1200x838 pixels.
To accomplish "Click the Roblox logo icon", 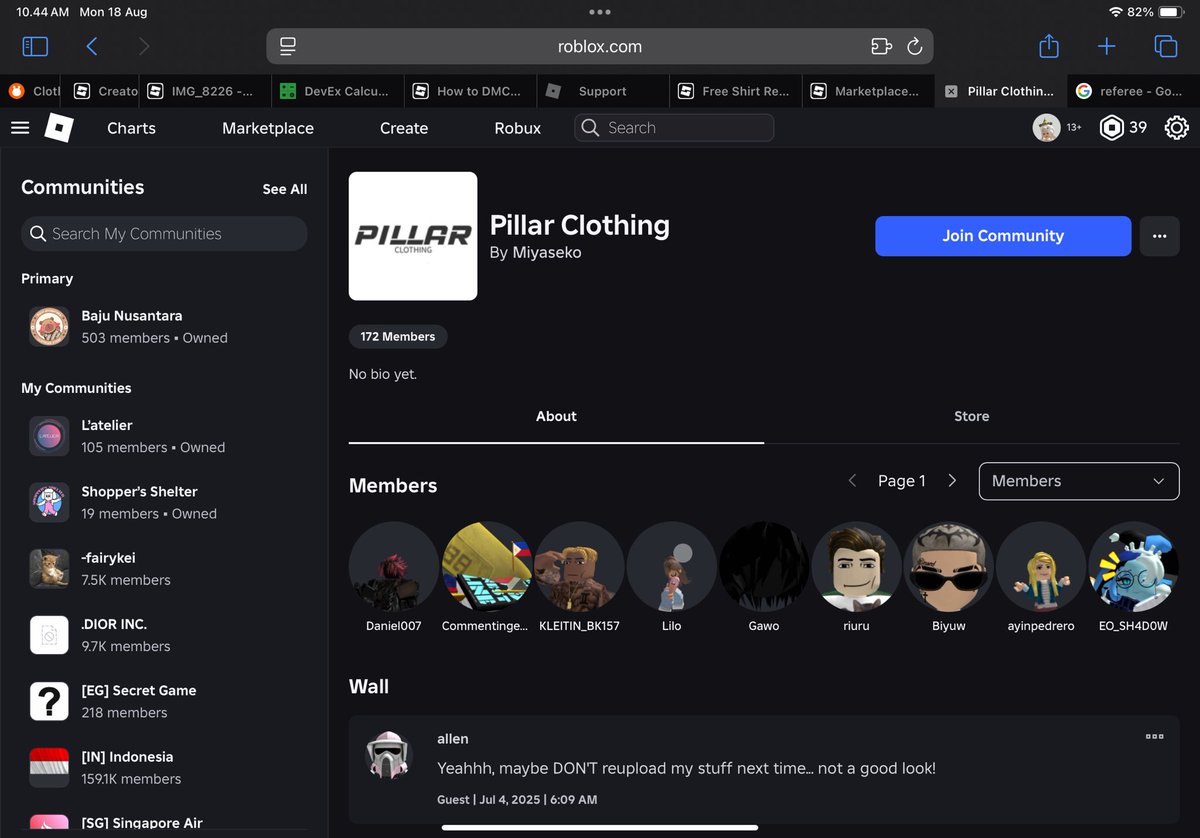I will tap(59, 128).
